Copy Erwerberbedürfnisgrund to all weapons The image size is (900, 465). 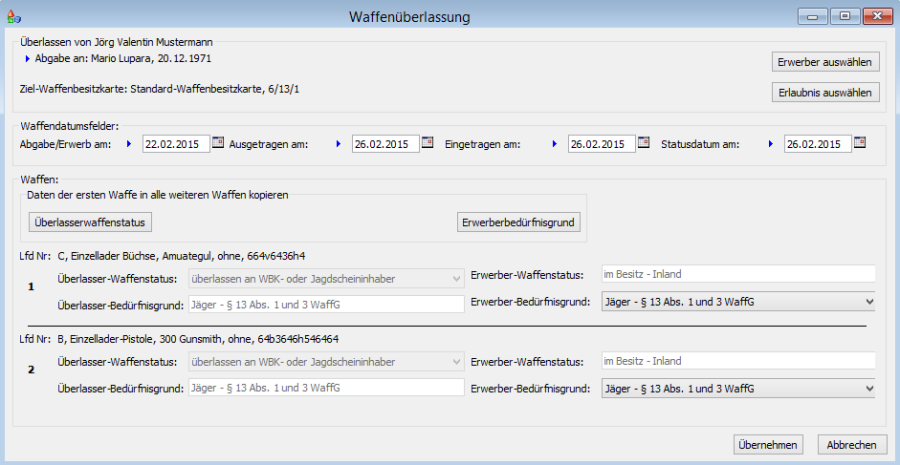pyautogui.click(x=518, y=222)
